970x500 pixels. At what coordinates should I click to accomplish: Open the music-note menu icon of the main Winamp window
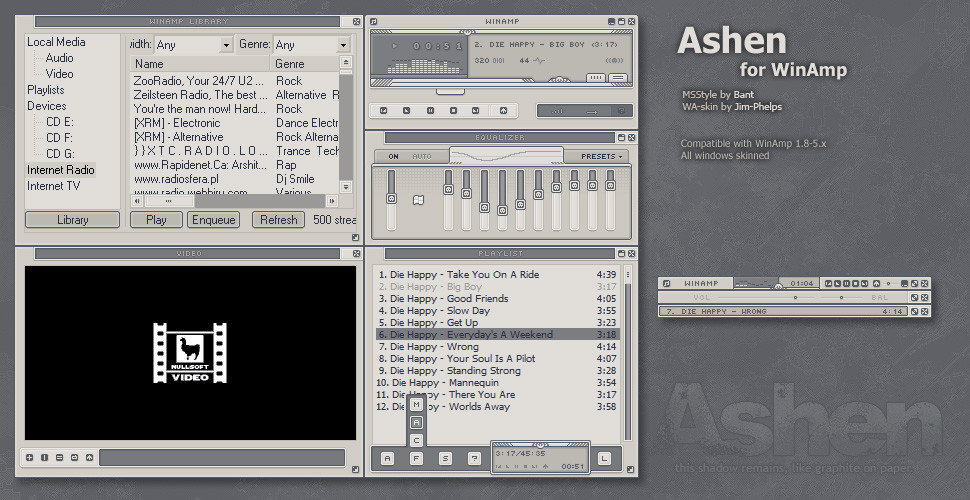coord(374,21)
